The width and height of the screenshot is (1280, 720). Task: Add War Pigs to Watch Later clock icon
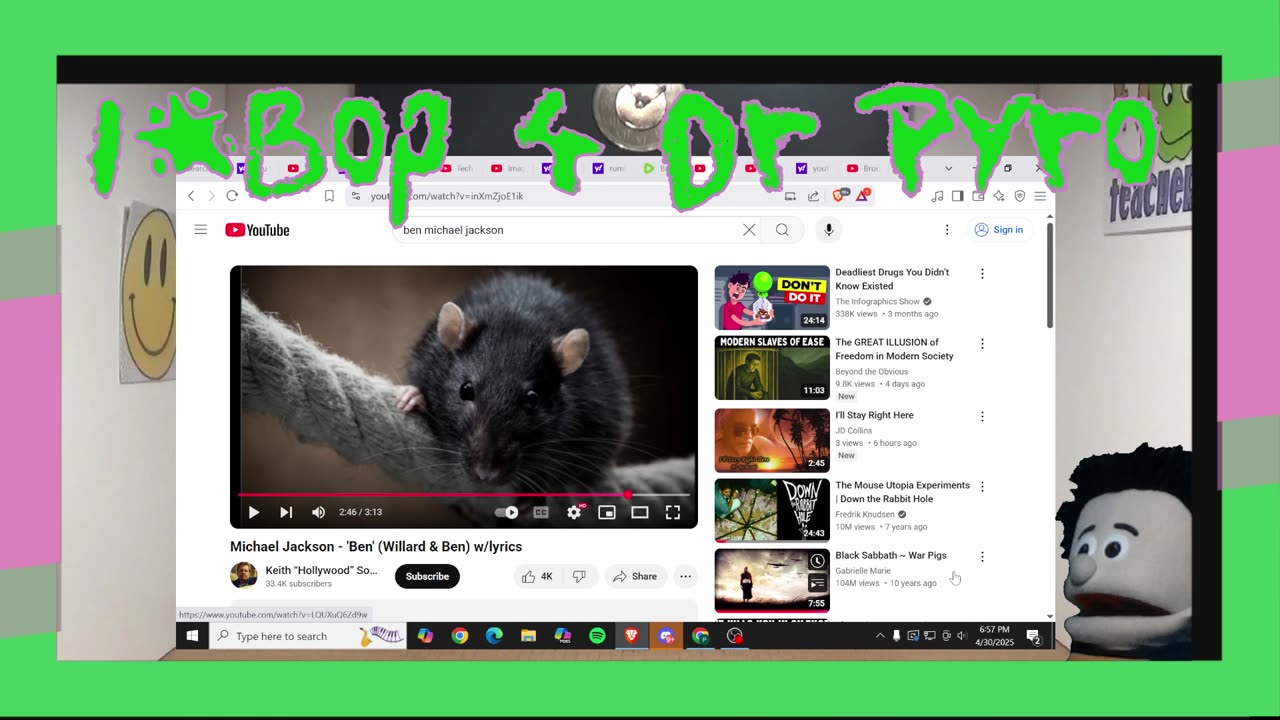tap(817, 561)
